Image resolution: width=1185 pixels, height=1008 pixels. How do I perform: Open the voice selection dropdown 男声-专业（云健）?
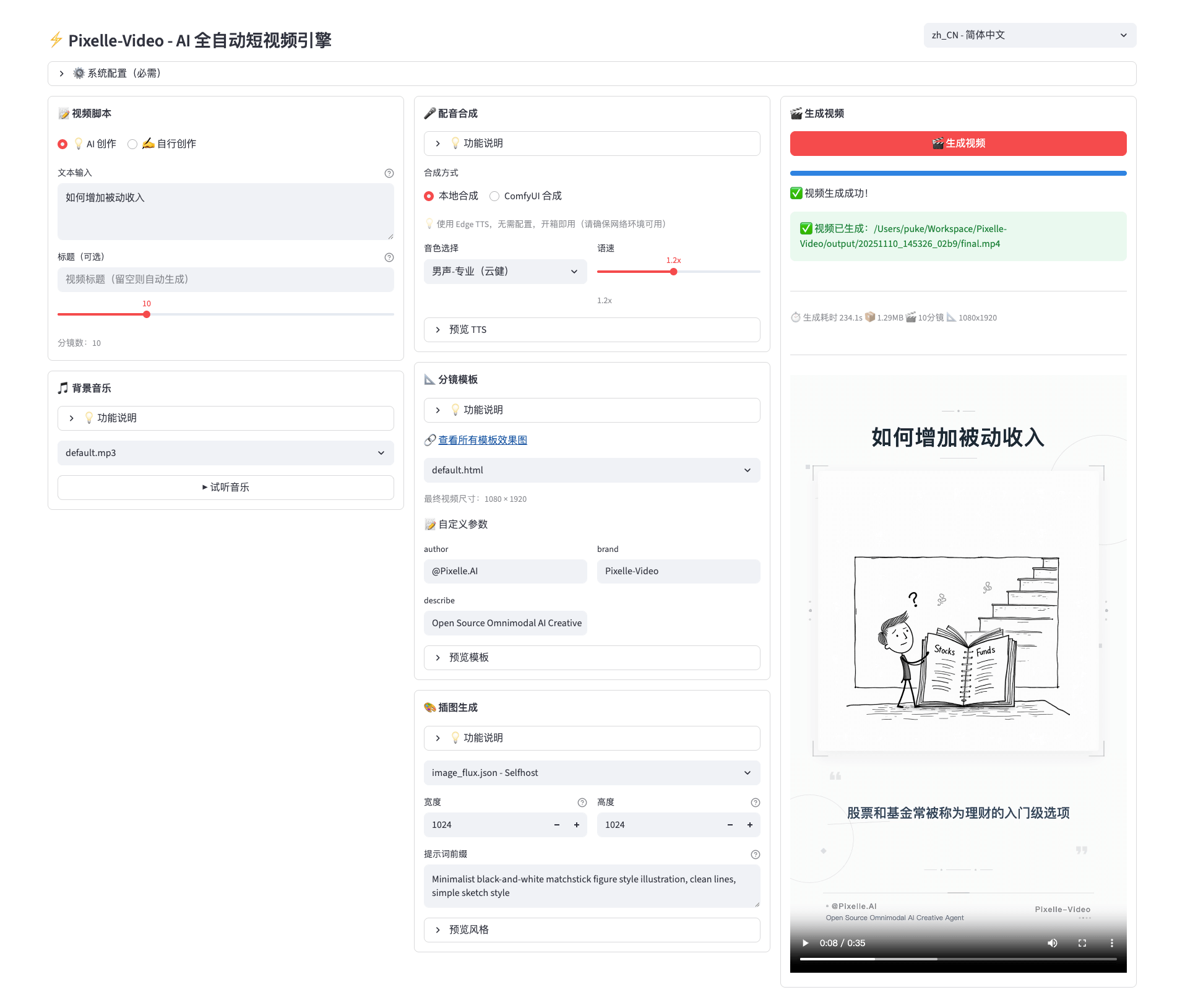504,271
